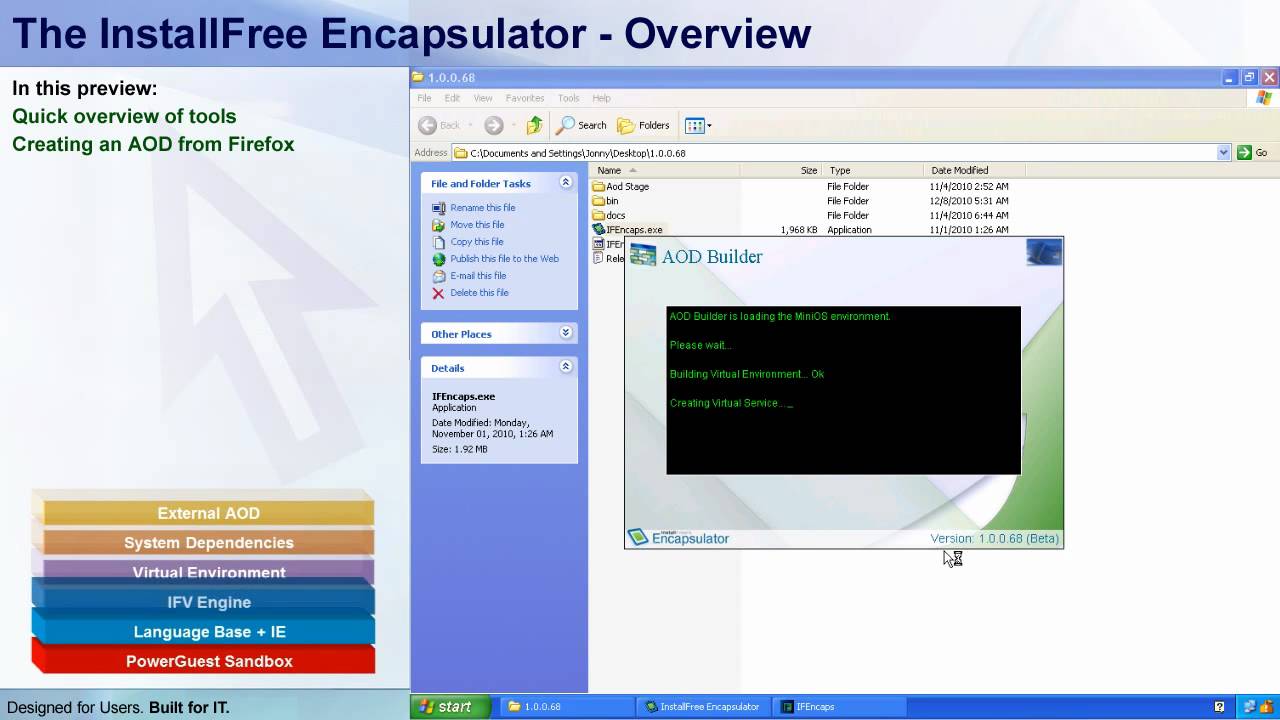
Task: Expand the Other Places panel
Action: [565, 333]
